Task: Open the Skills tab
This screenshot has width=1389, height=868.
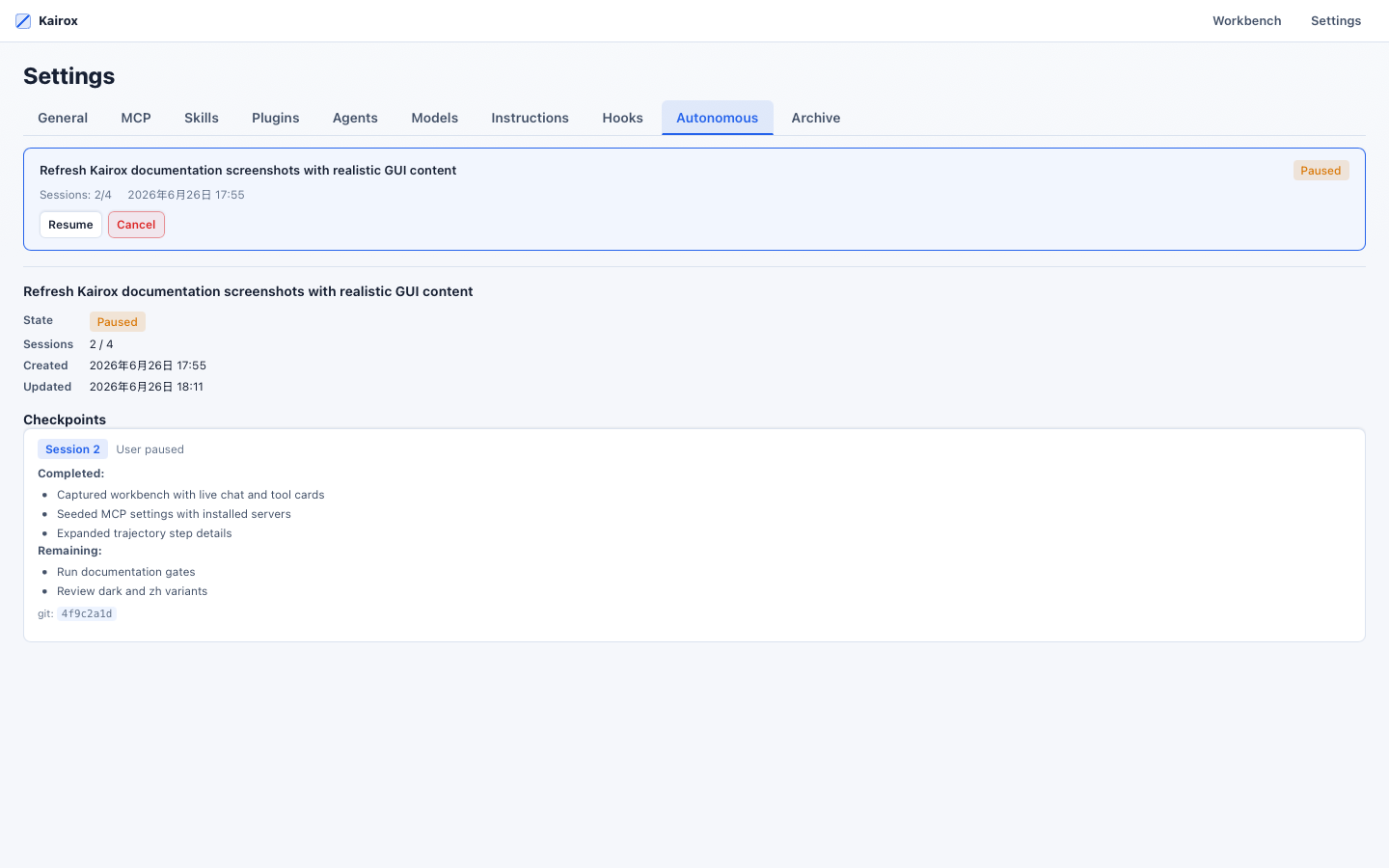Action: (x=202, y=118)
